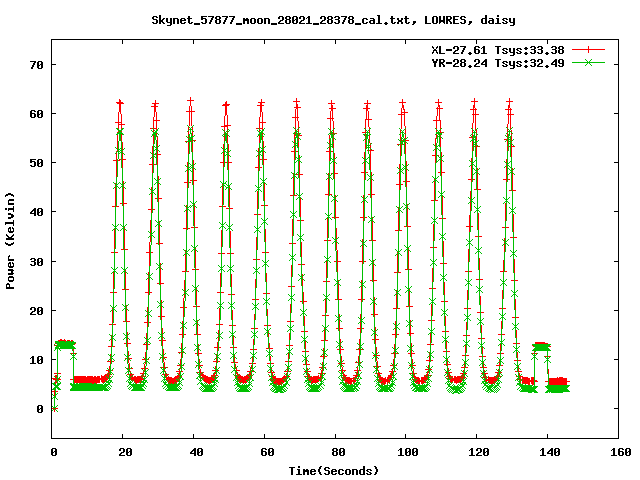Click y-axis tick label '60'

[x=37, y=114]
